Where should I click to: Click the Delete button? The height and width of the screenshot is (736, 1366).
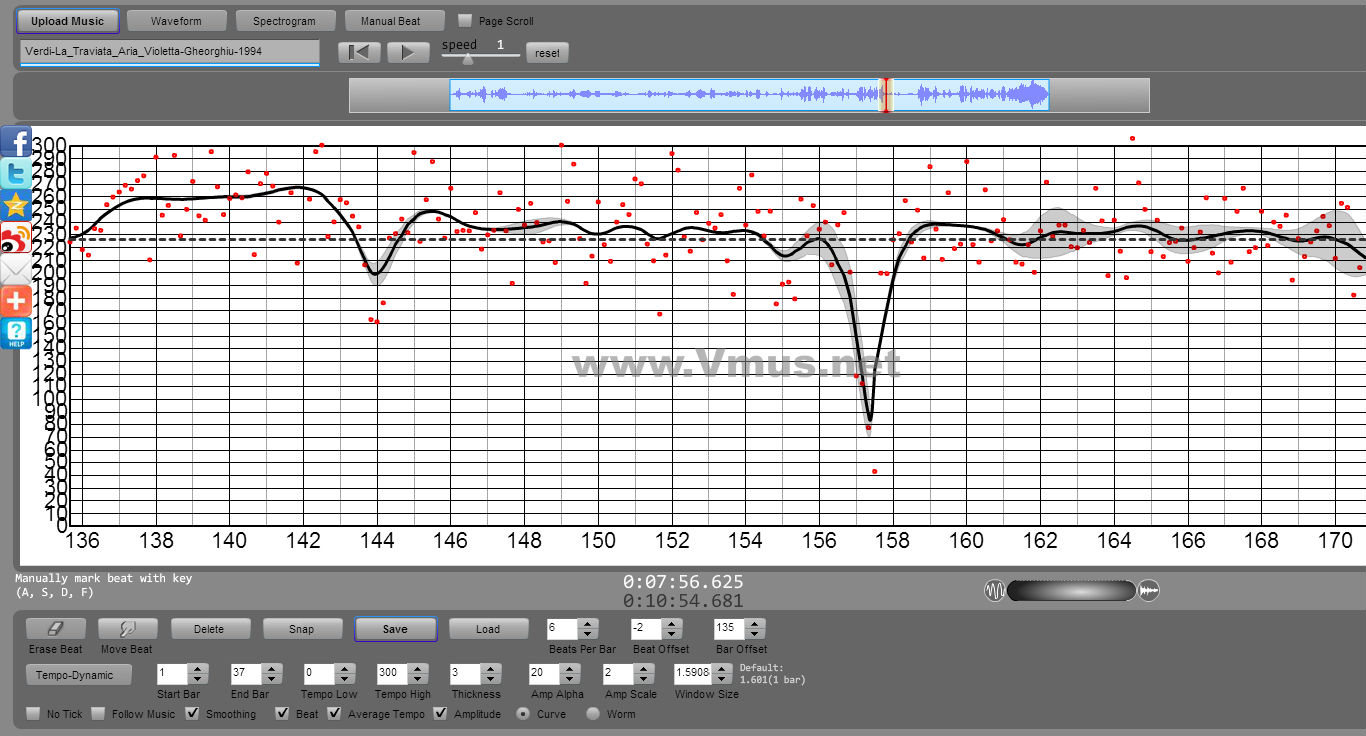coord(209,629)
